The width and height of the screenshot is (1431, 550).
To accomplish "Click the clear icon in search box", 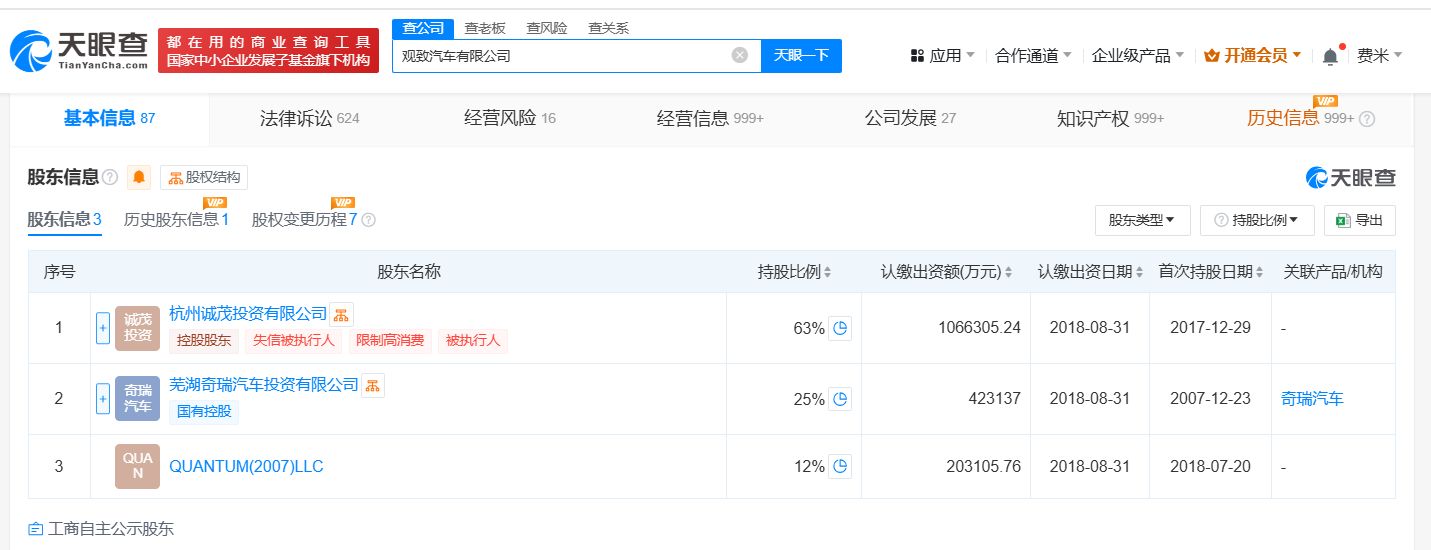I will [x=740, y=56].
